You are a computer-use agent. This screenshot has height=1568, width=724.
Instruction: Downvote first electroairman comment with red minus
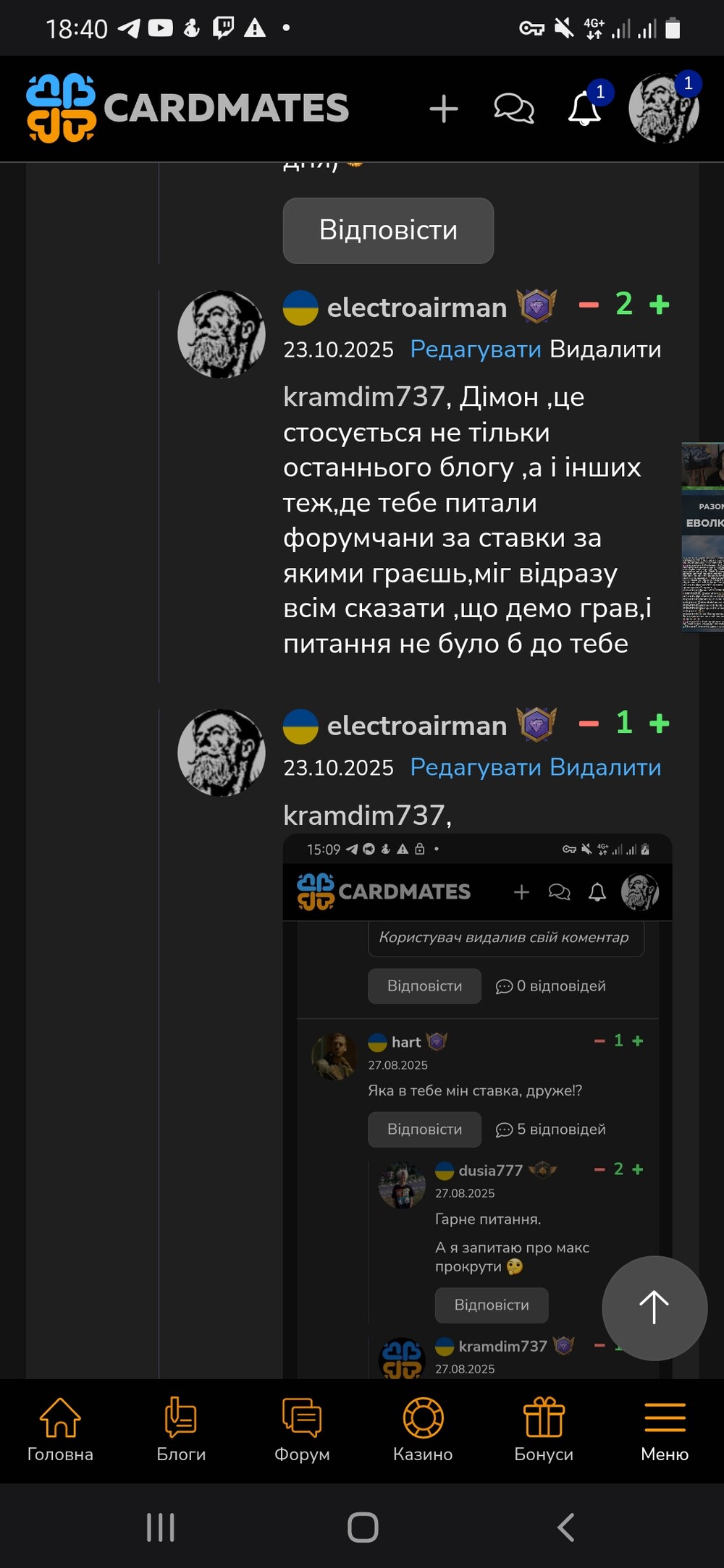pyautogui.click(x=589, y=305)
